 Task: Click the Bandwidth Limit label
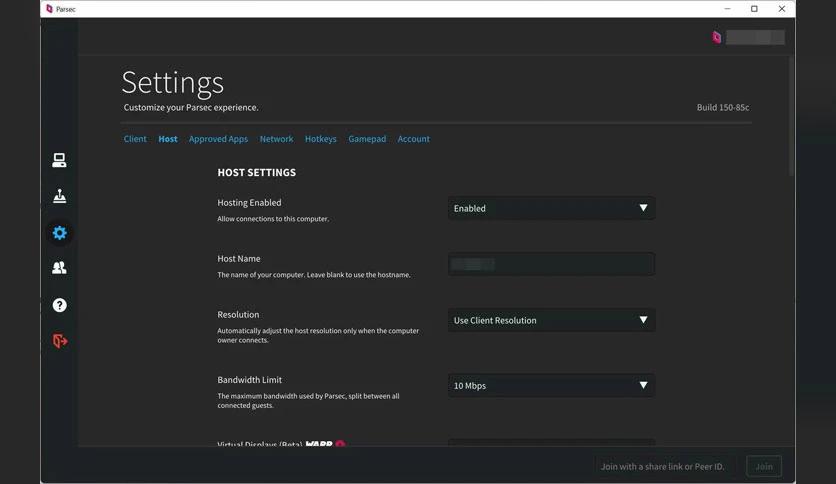[250, 380]
